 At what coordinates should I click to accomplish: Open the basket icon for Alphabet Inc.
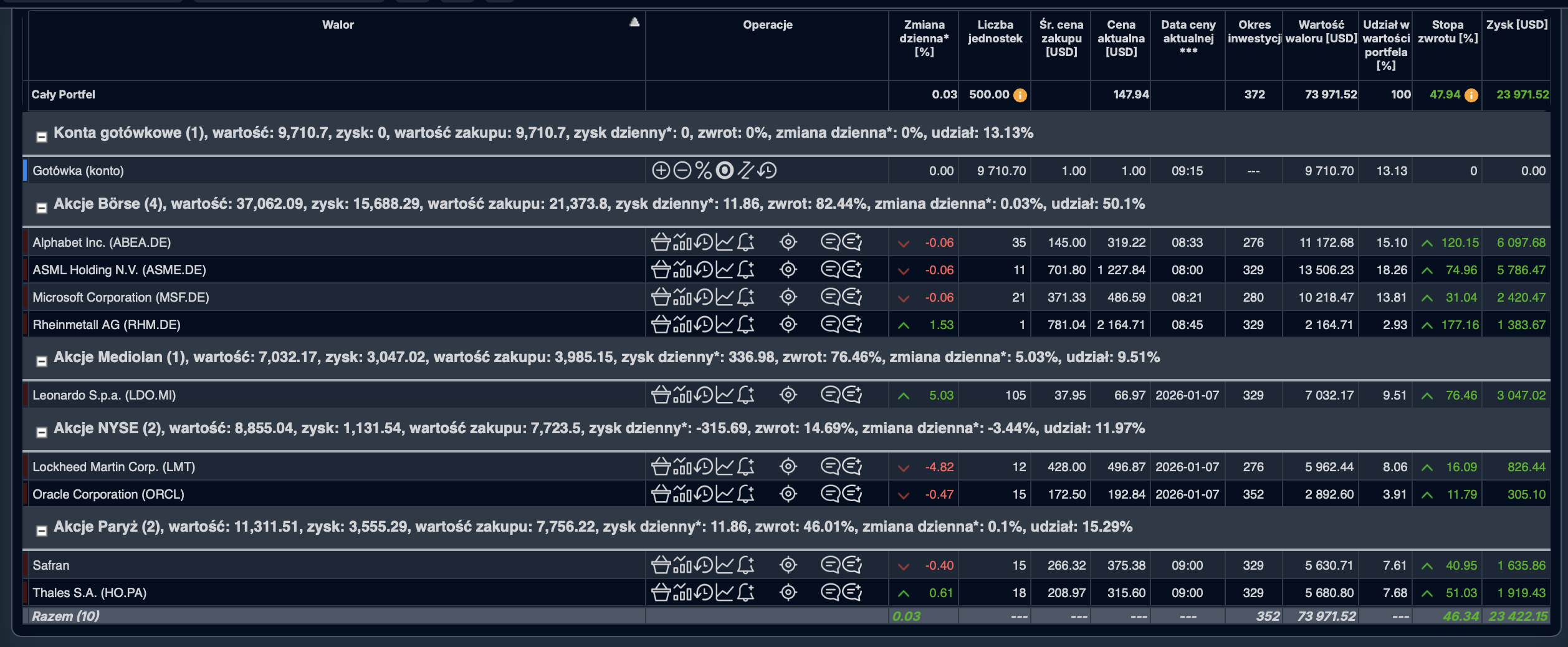click(661, 242)
